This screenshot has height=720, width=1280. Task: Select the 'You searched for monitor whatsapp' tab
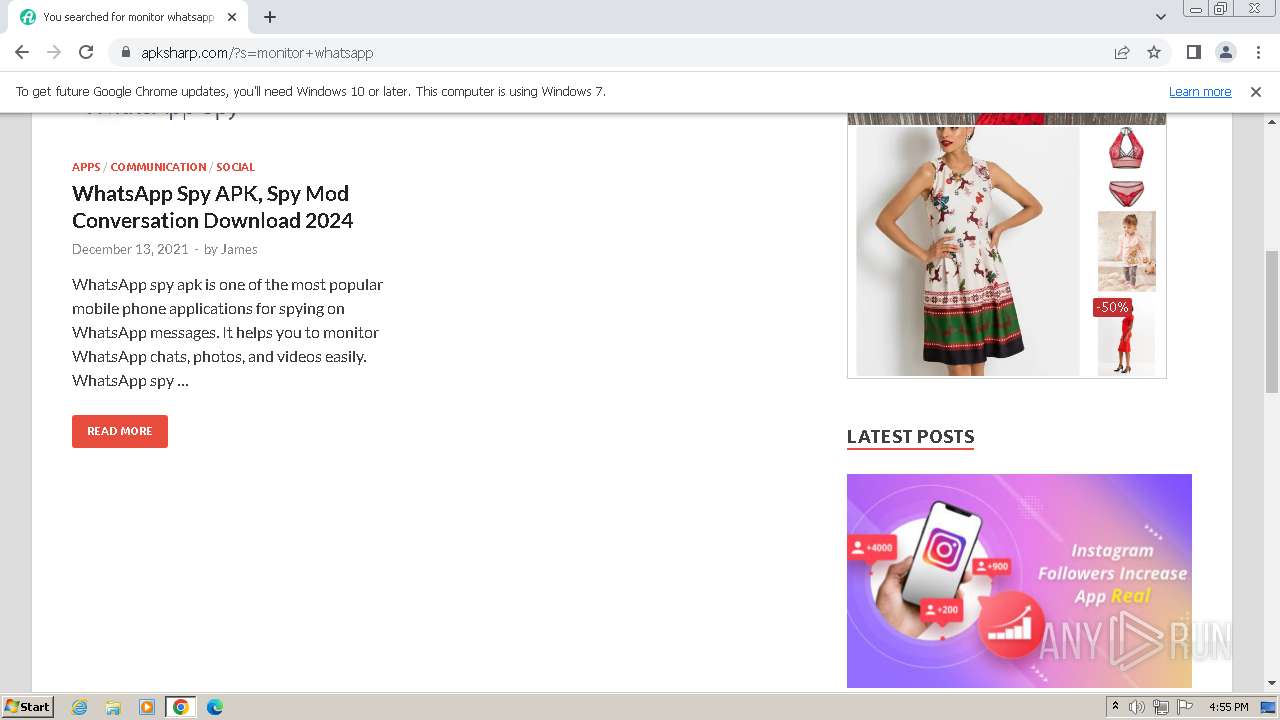(x=128, y=17)
